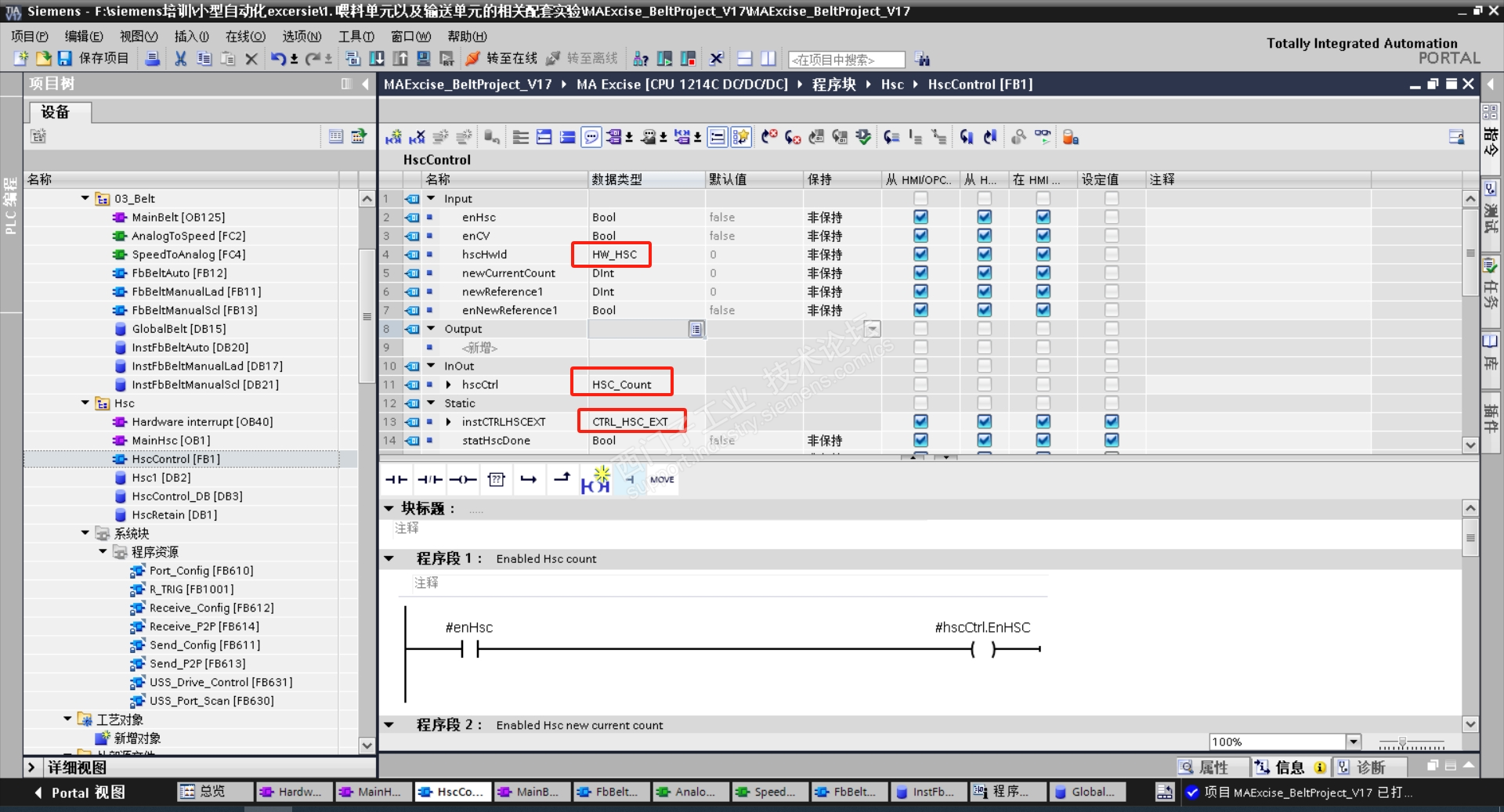1504x812 pixels.
Task: Click the open branch icon
Action: 530,479
